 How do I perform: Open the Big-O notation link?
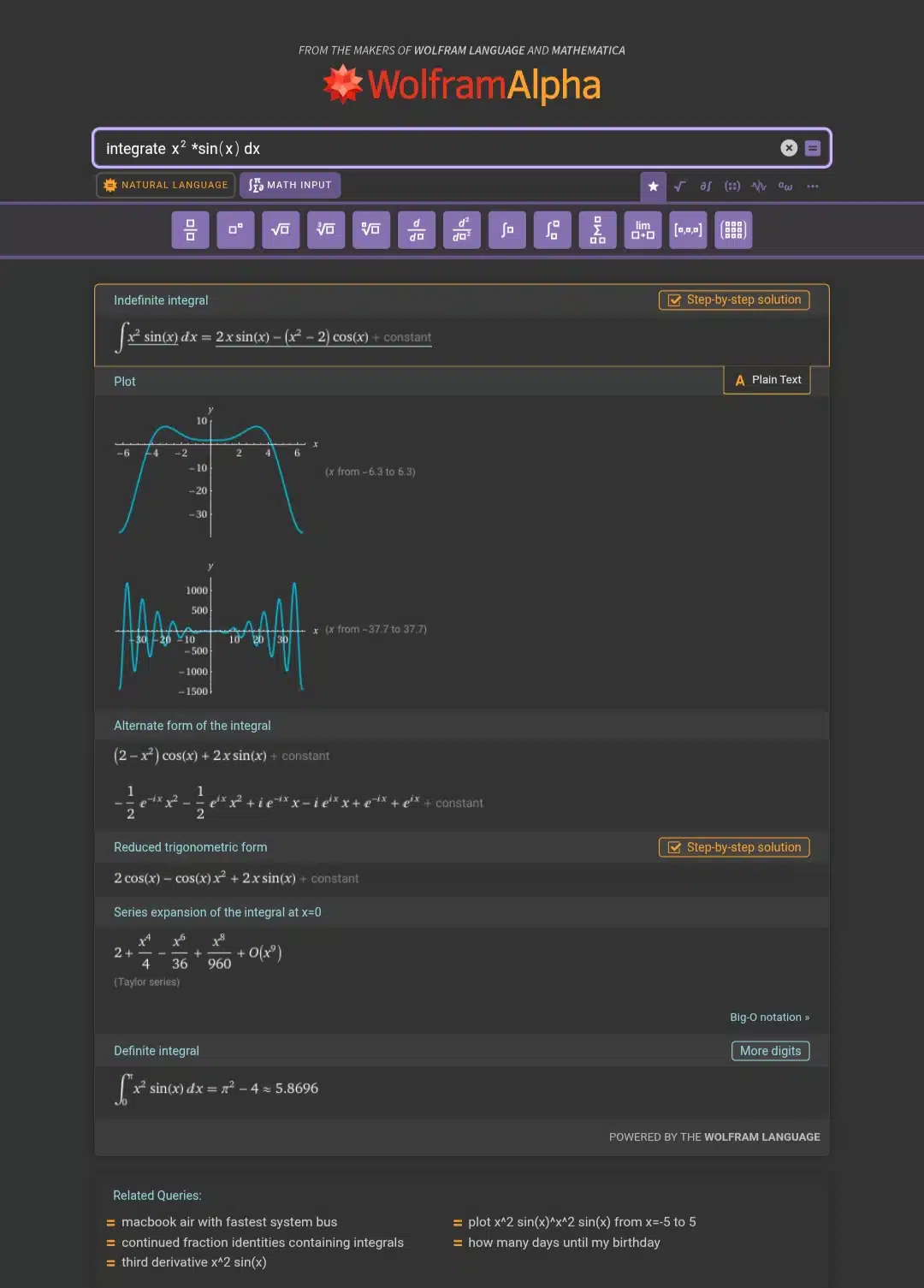769,1018
